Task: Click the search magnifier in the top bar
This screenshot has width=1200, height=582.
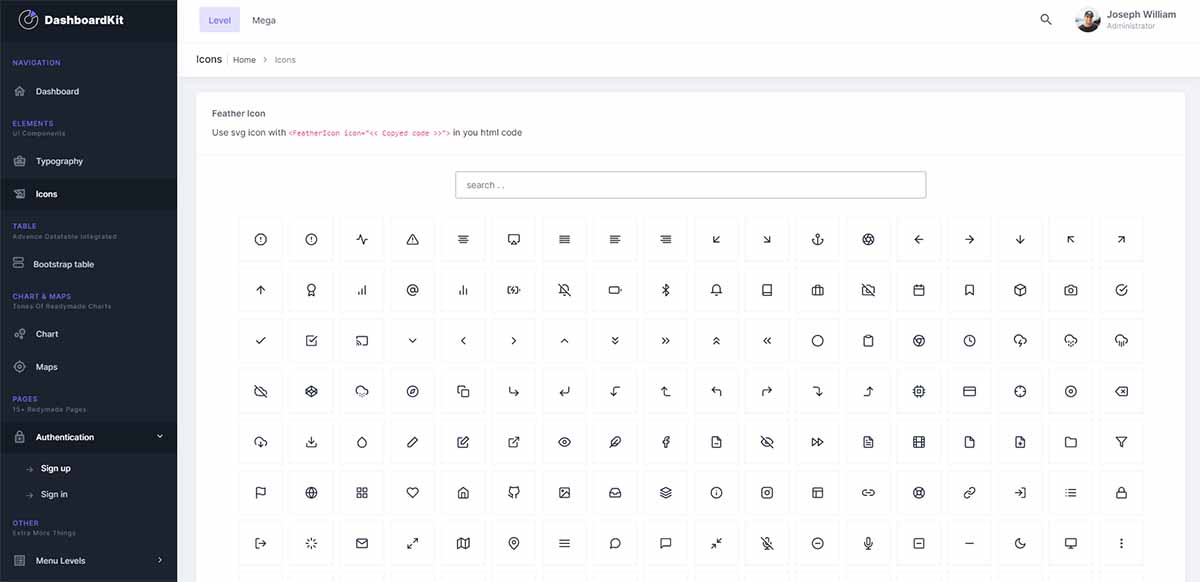Action: (1045, 19)
